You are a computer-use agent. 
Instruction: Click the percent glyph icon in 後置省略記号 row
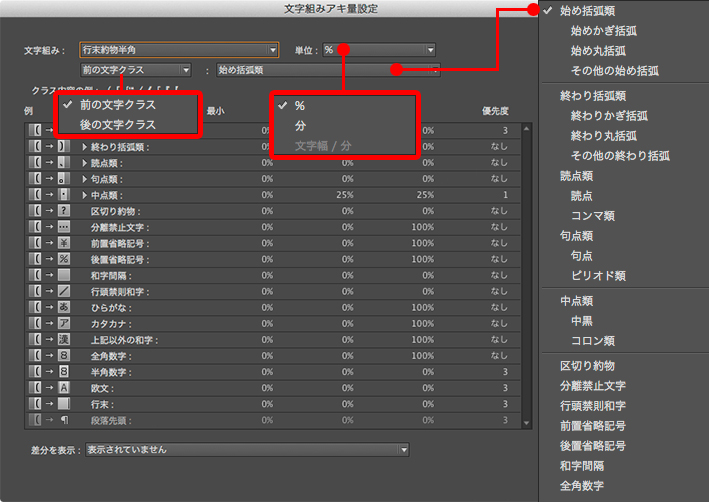(64, 259)
